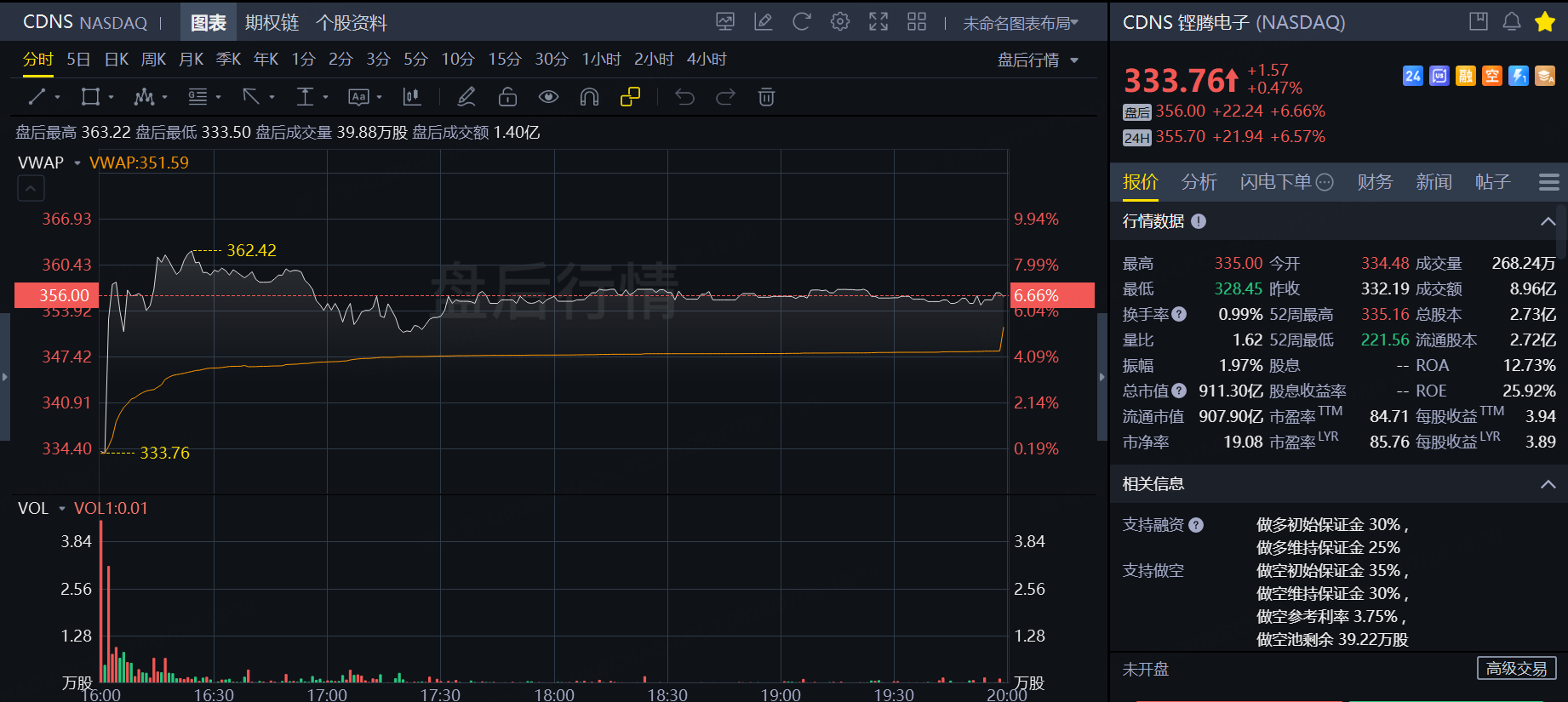1568x702 pixels.
Task: Undo the last drawing action
Action: tap(684, 97)
